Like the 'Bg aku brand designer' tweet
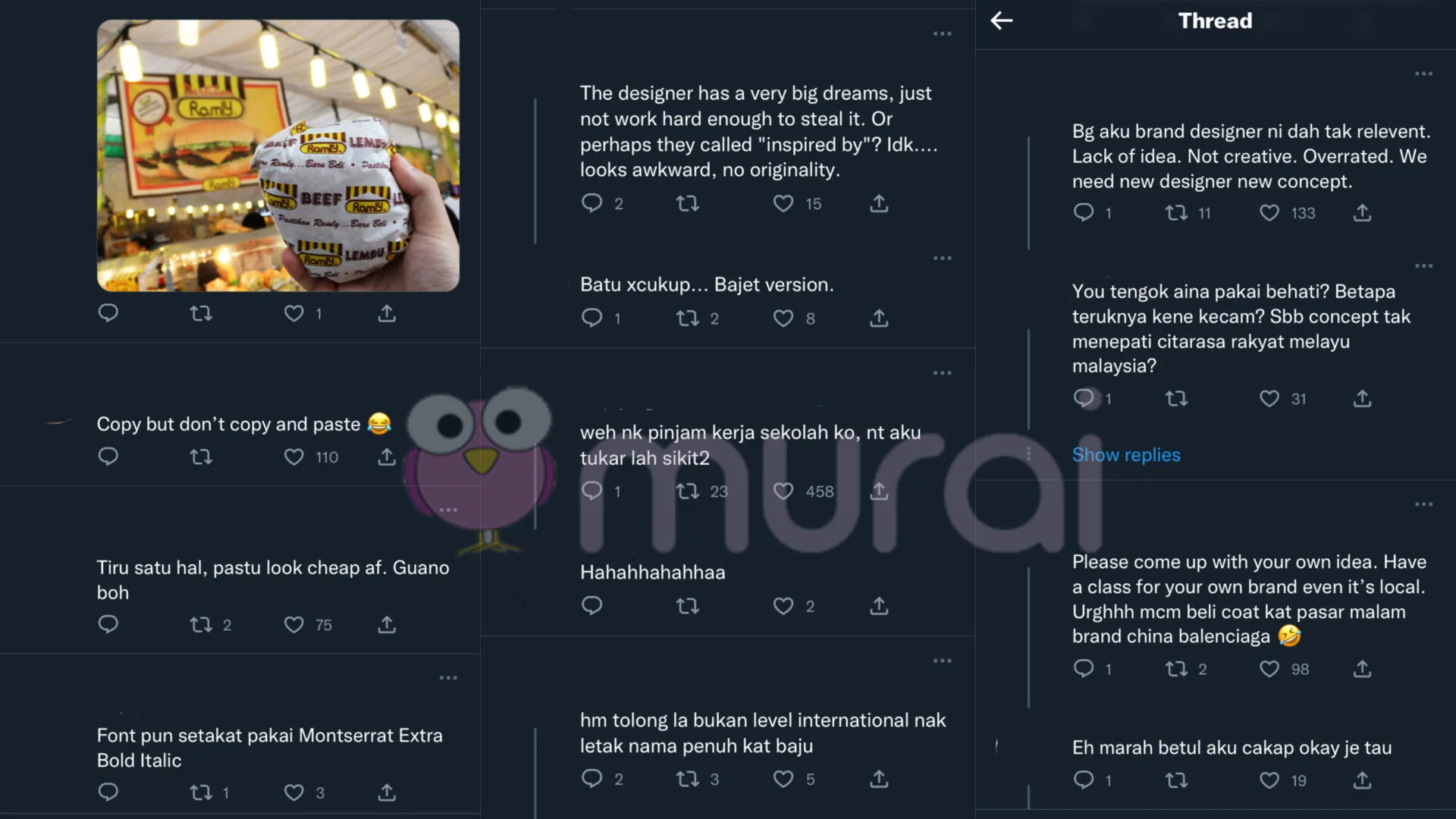 coord(1269,213)
